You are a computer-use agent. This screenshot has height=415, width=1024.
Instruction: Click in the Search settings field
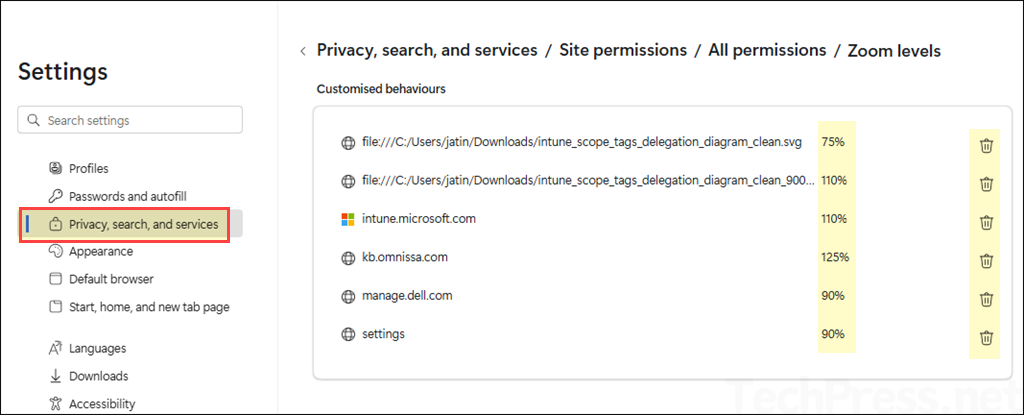pos(130,120)
